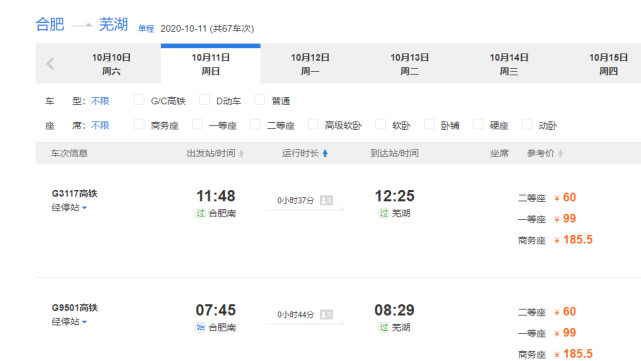Click G3117 一等座 price 99

pos(569,218)
